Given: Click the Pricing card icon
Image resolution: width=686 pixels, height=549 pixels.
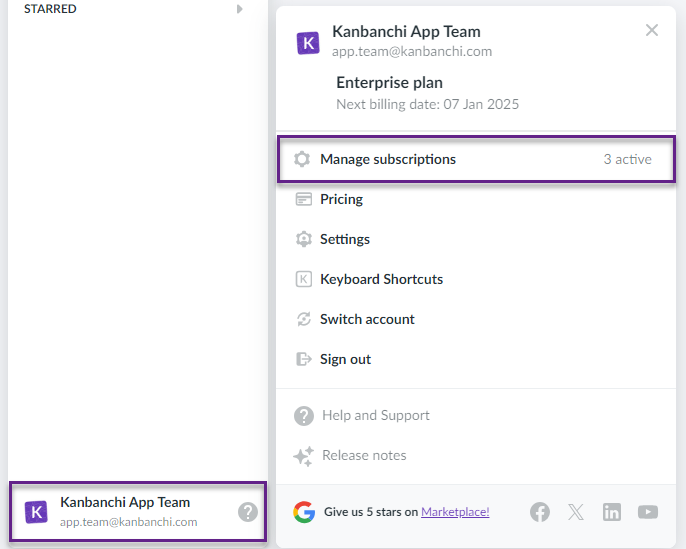Looking at the screenshot, I should tap(304, 199).
